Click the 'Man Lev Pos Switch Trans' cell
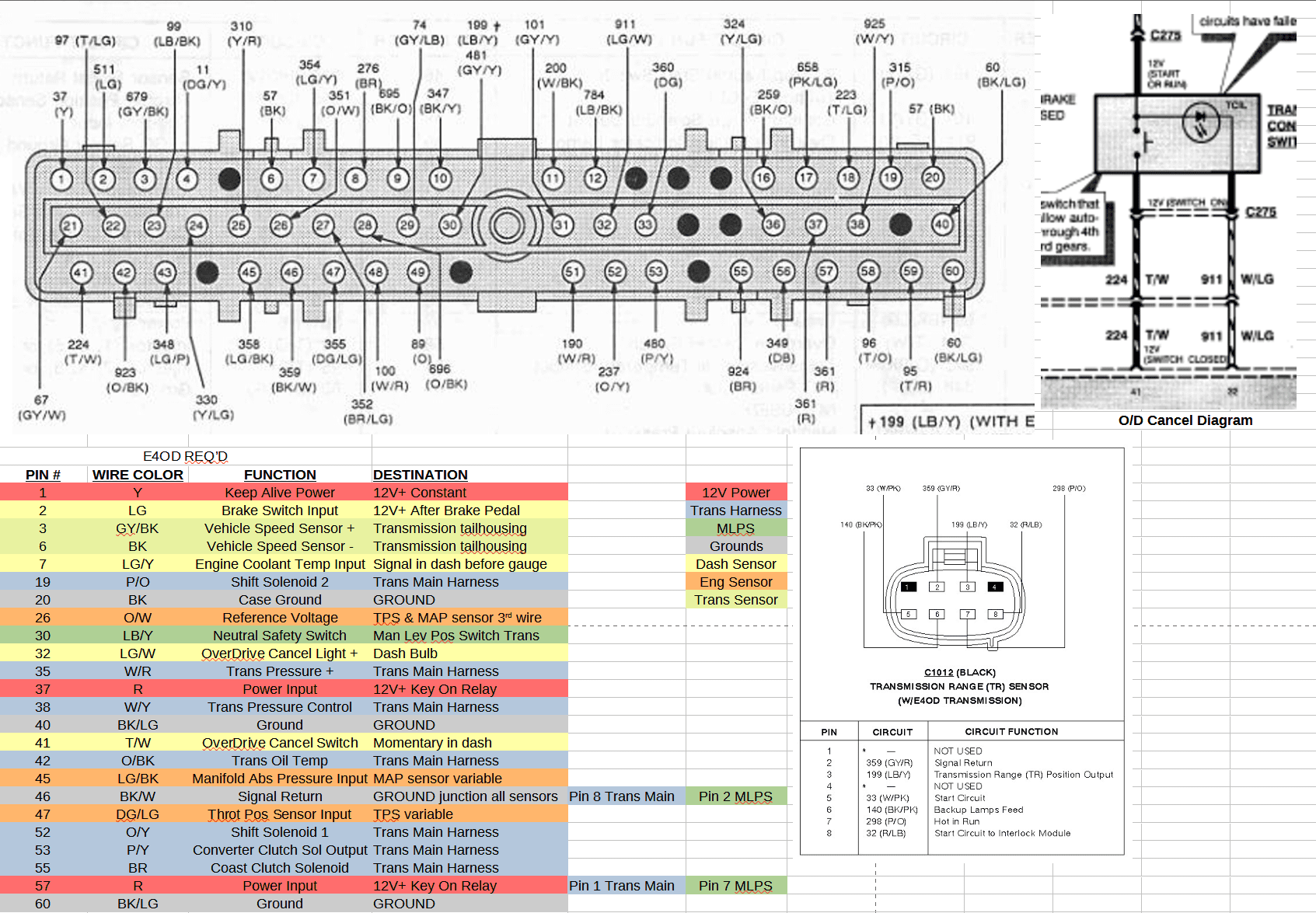 (x=470, y=636)
